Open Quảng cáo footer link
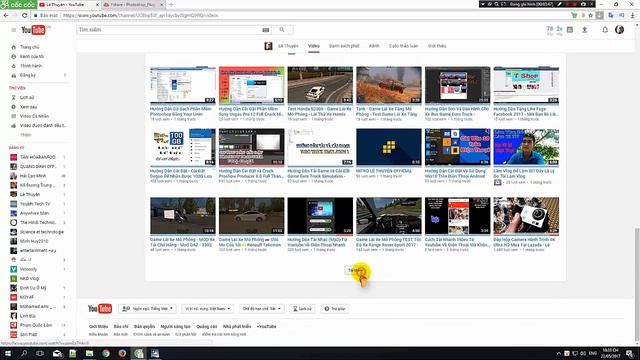 tap(207, 327)
